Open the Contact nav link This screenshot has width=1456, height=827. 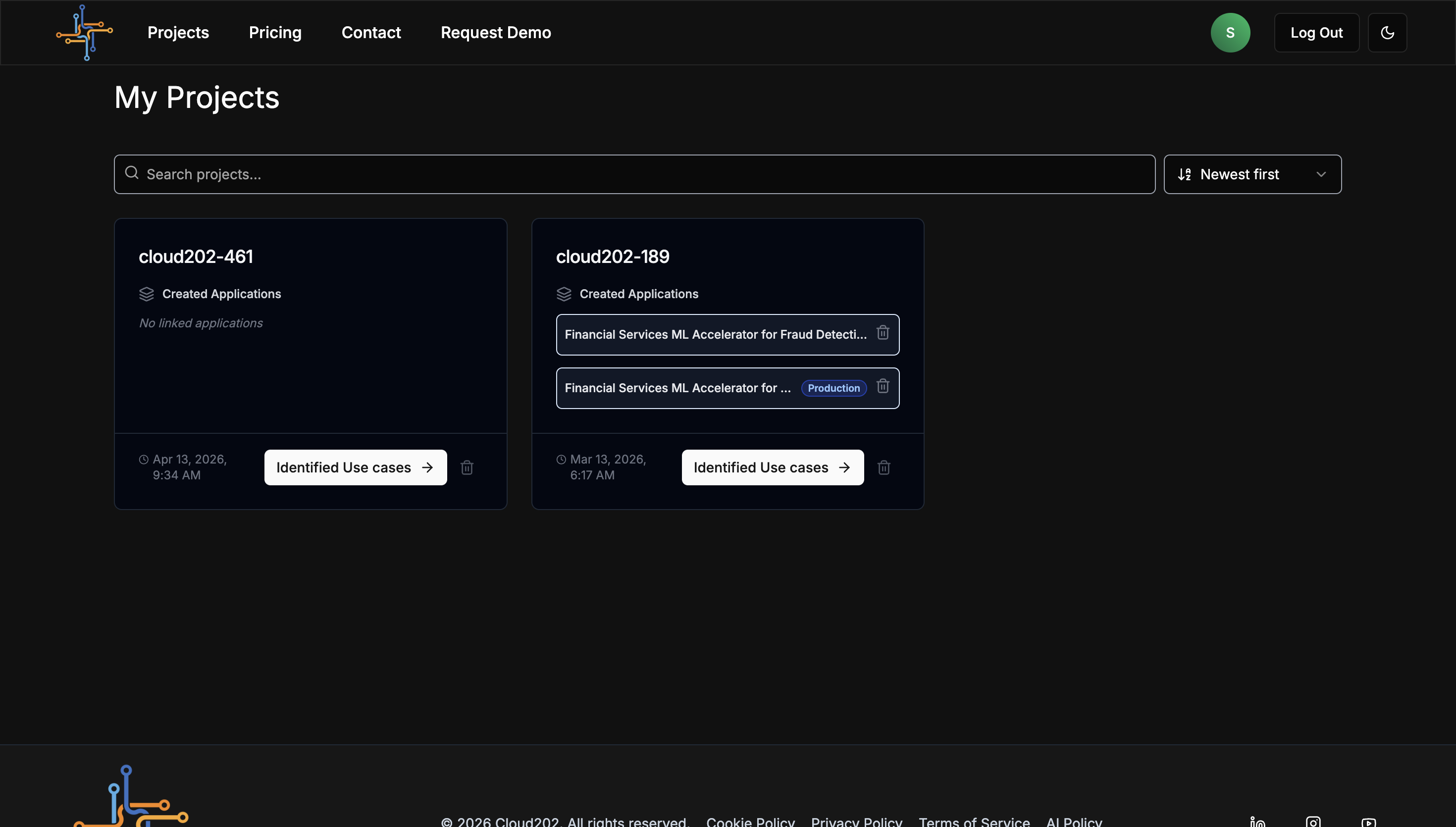371,32
